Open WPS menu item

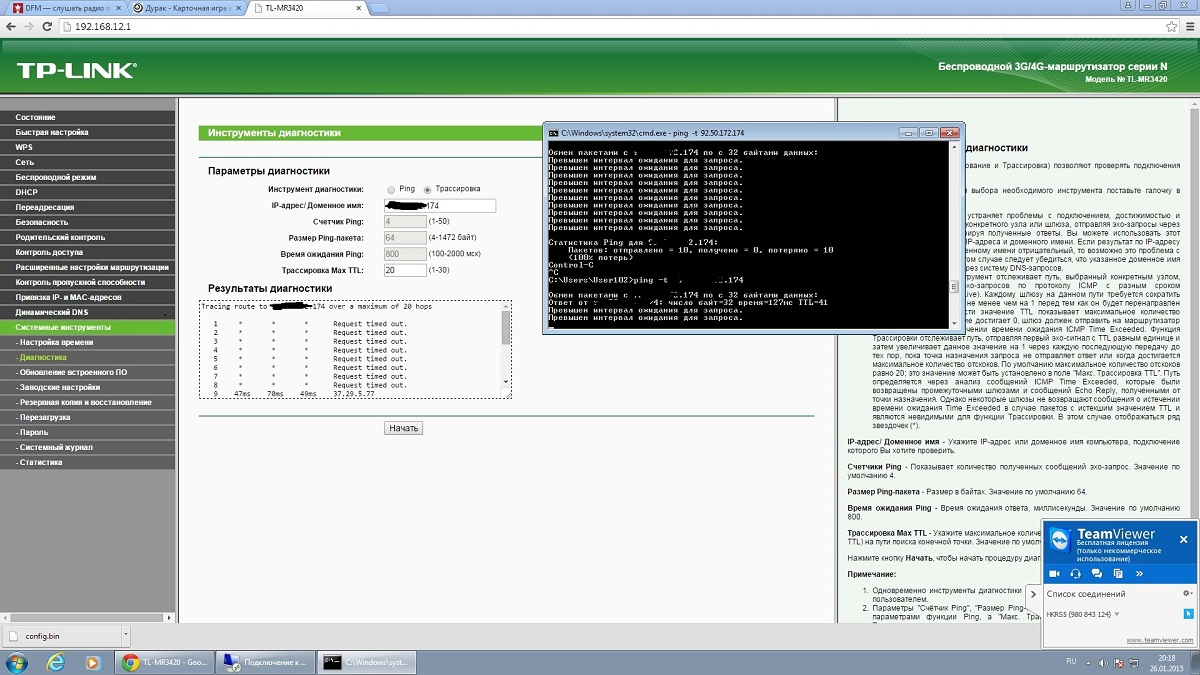88,147
